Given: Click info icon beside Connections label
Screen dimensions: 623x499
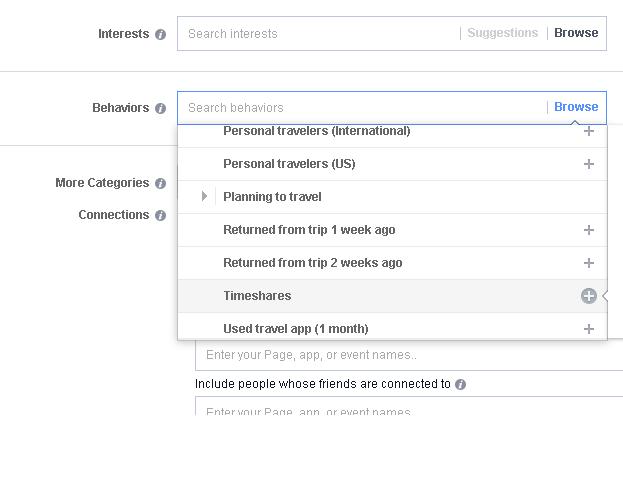Looking at the screenshot, I should [160, 215].
